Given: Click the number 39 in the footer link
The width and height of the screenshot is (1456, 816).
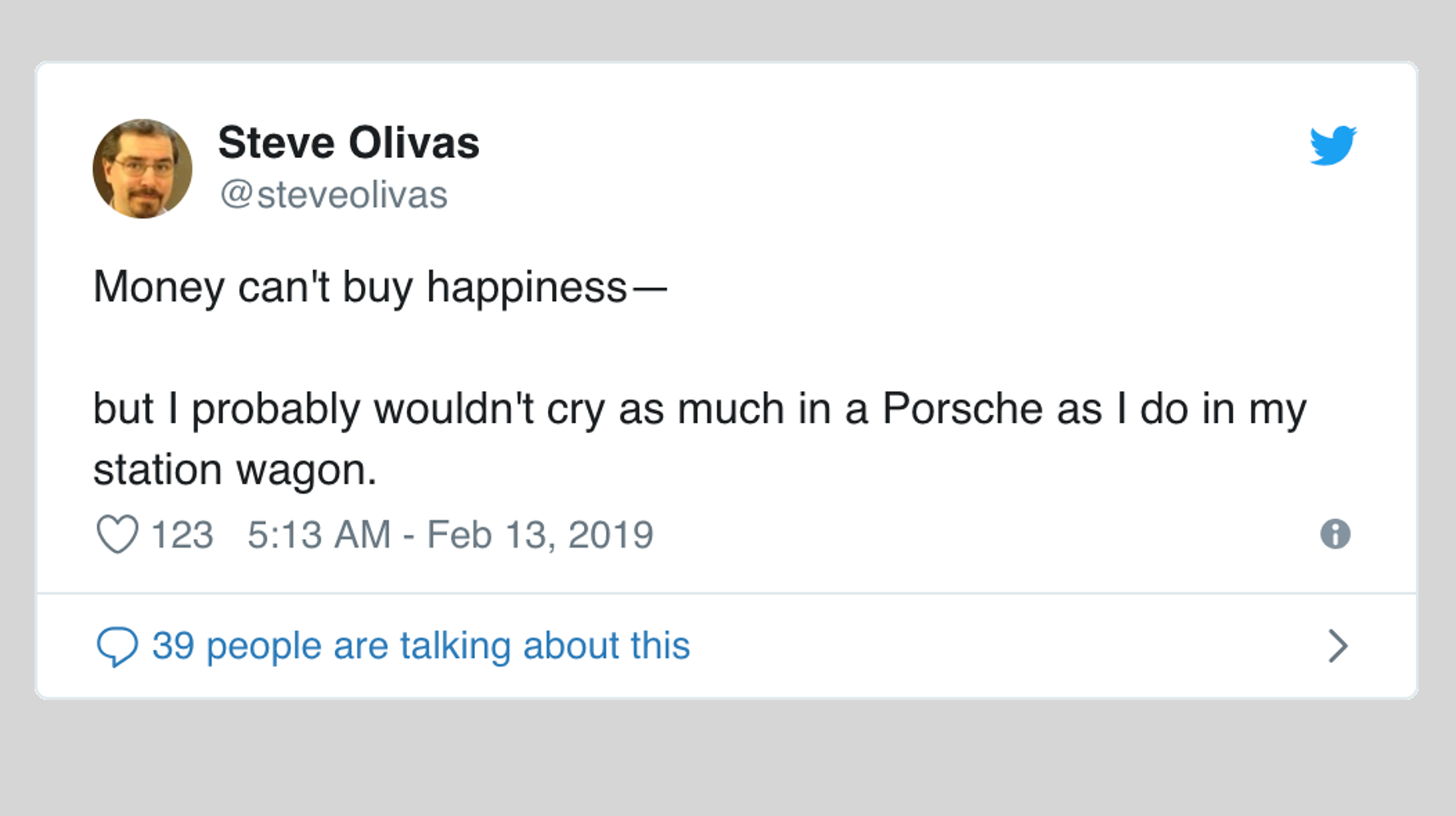Looking at the screenshot, I should 173,646.
